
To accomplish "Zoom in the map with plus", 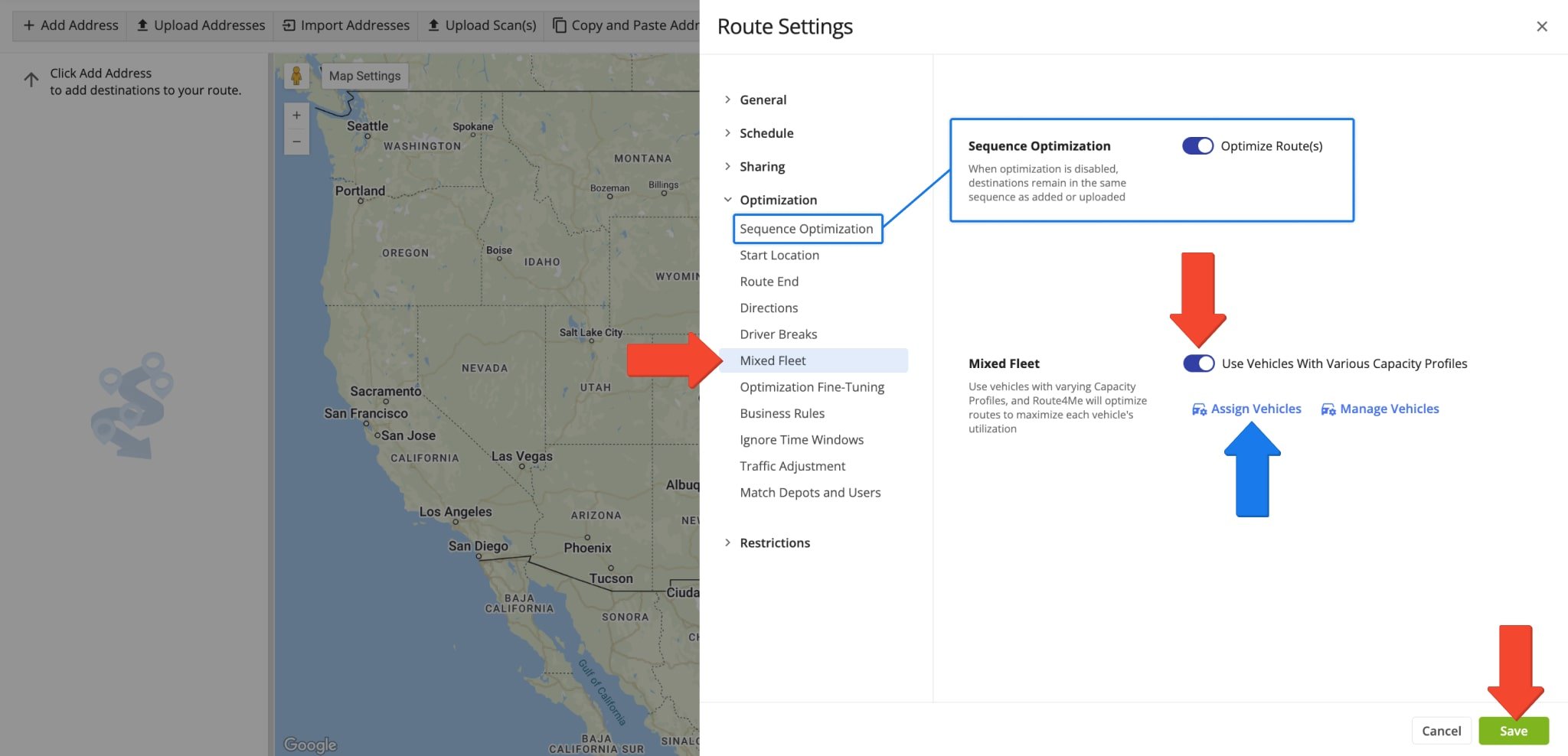I will tap(296, 116).
